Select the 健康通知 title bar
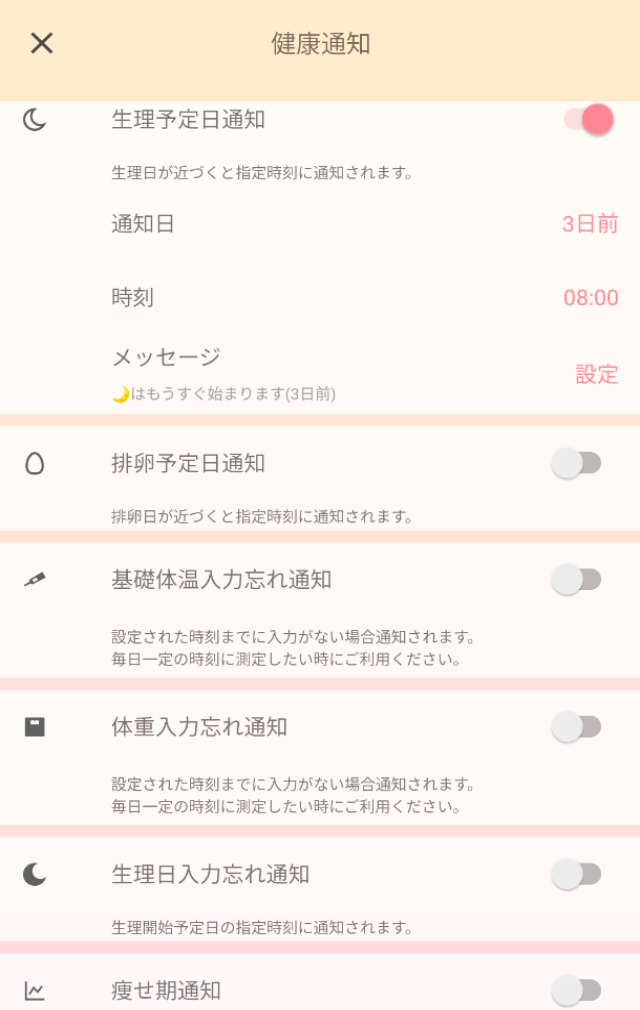Viewport: 640px width, 1010px height. [x=320, y=43]
